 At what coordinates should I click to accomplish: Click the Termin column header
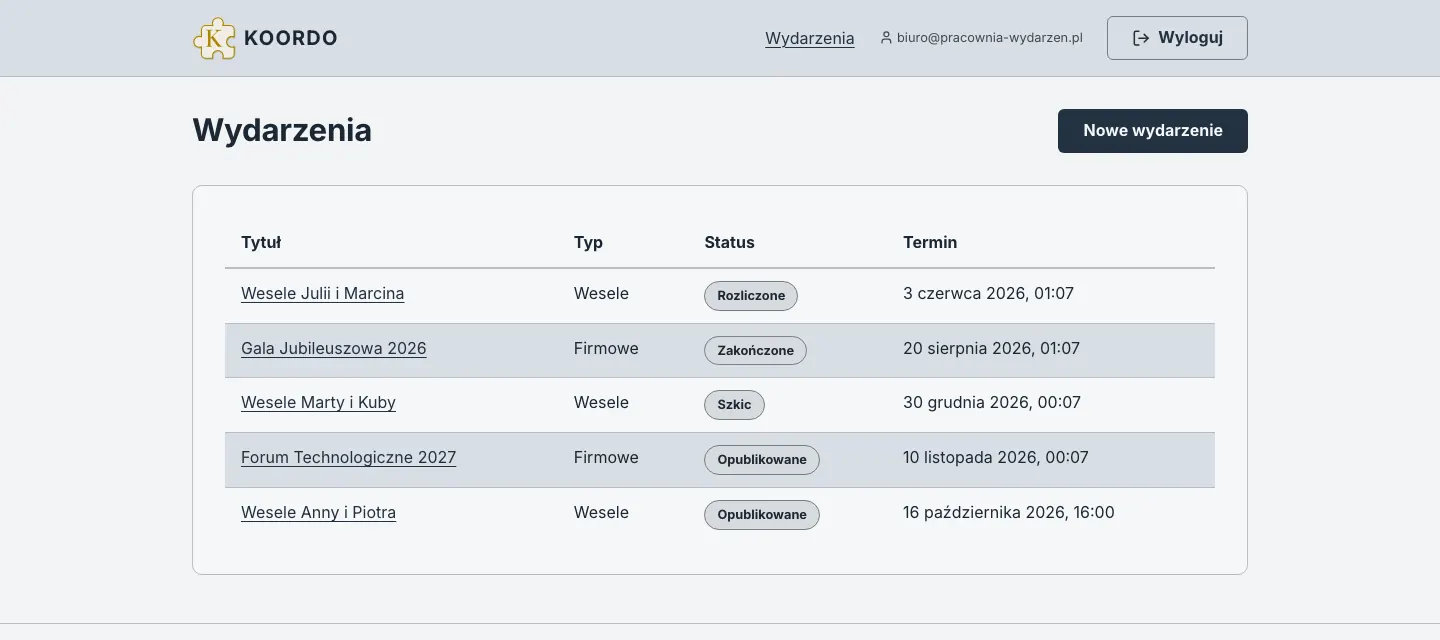(x=930, y=242)
